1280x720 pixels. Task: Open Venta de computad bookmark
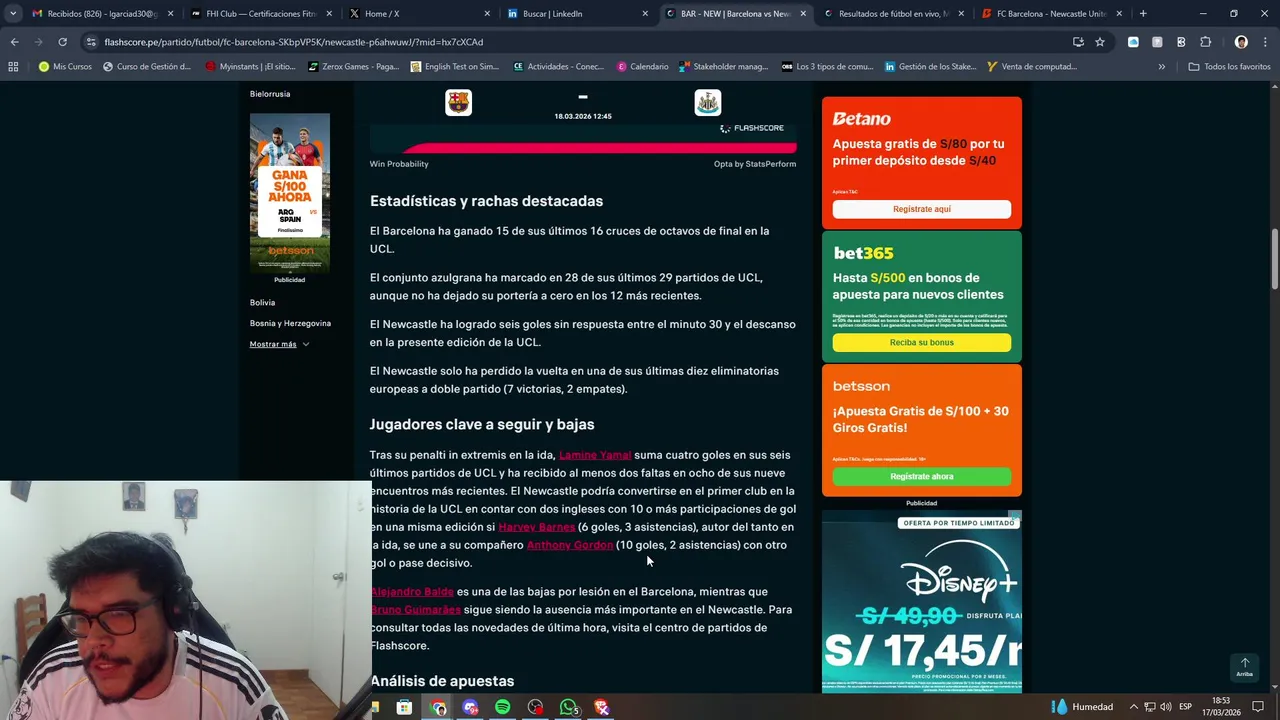(x=1031, y=67)
